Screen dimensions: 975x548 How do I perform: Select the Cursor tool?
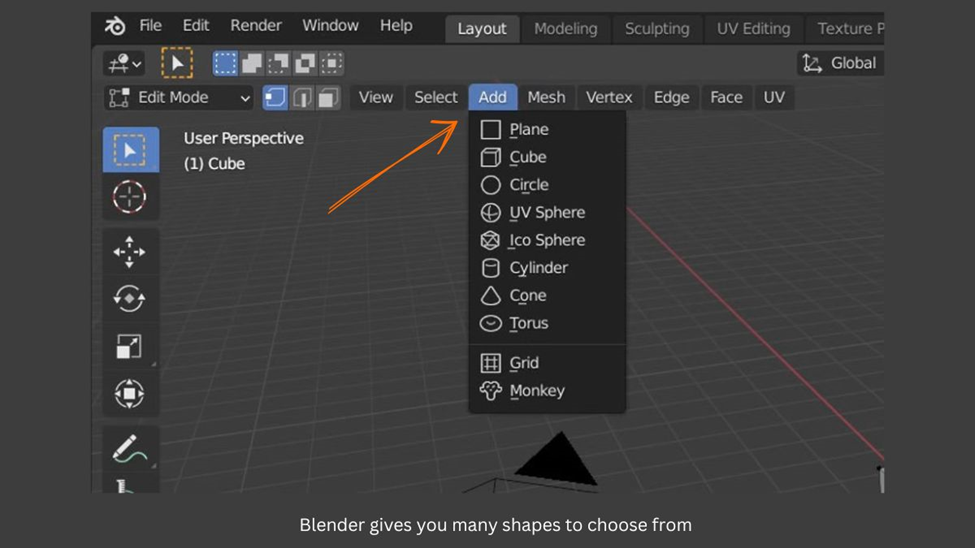[x=131, y=197]
